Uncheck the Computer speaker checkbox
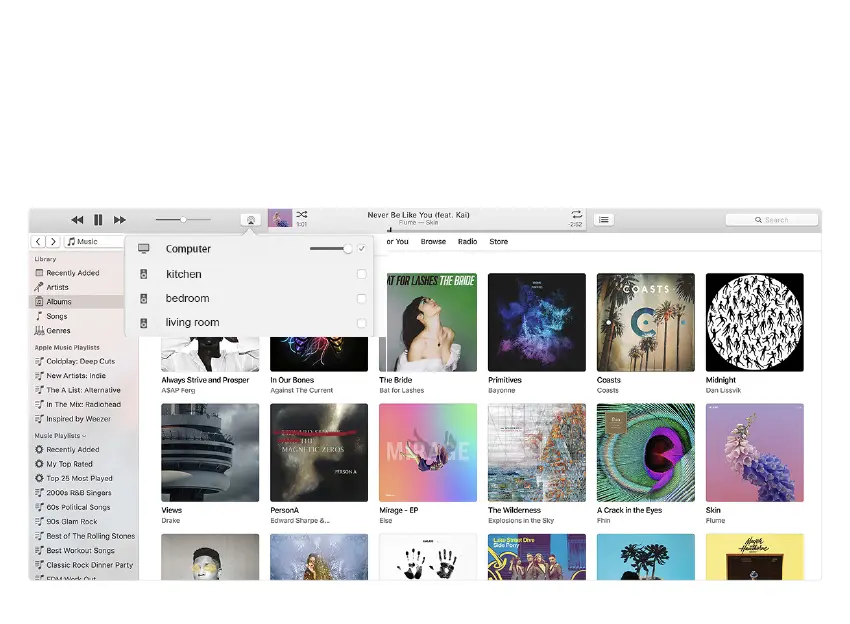This screenshot has height=624, width=850. click(x=362, y=249)
